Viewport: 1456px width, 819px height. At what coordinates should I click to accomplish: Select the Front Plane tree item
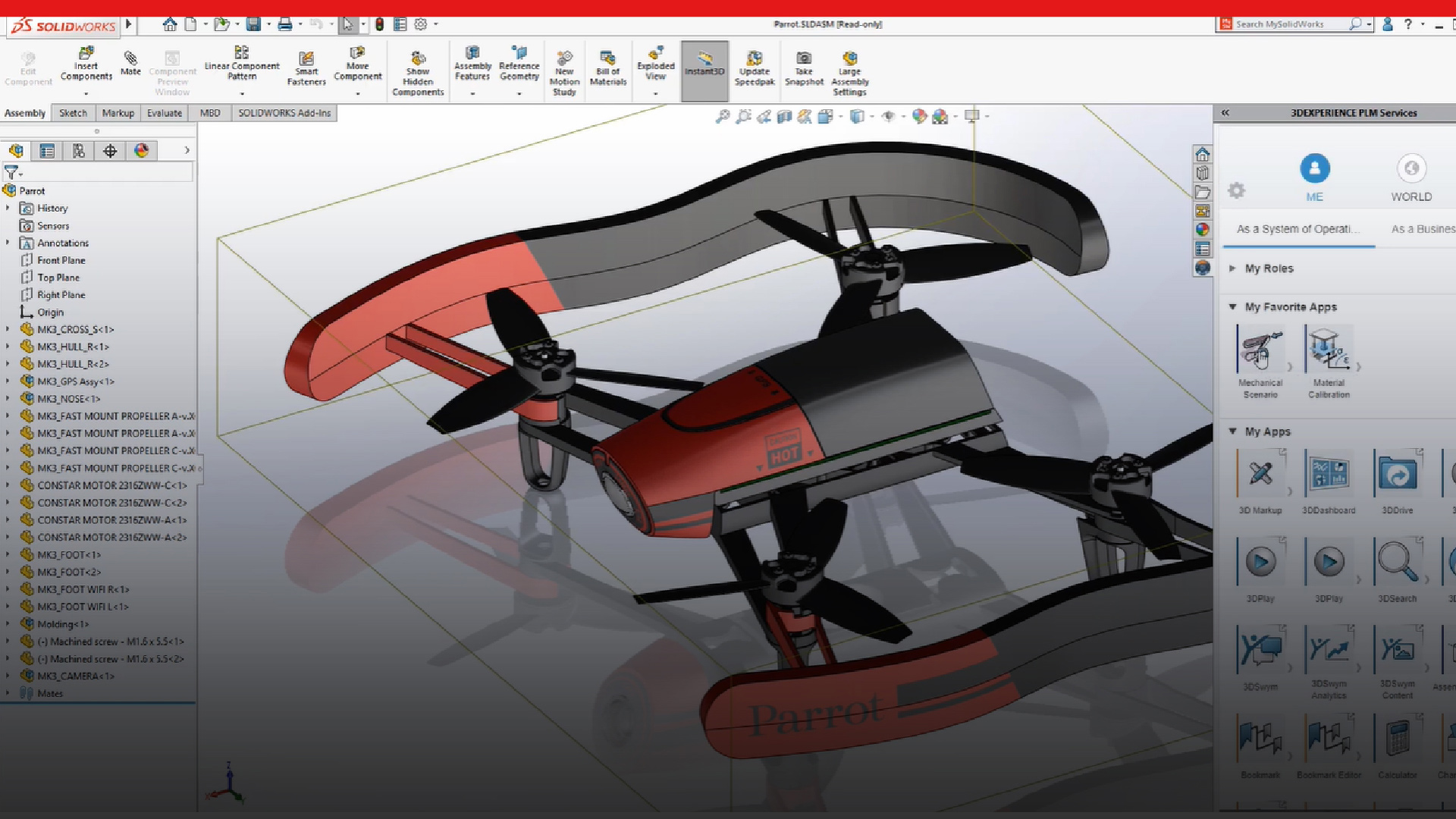pyautogui.click(x=61, y=260)
